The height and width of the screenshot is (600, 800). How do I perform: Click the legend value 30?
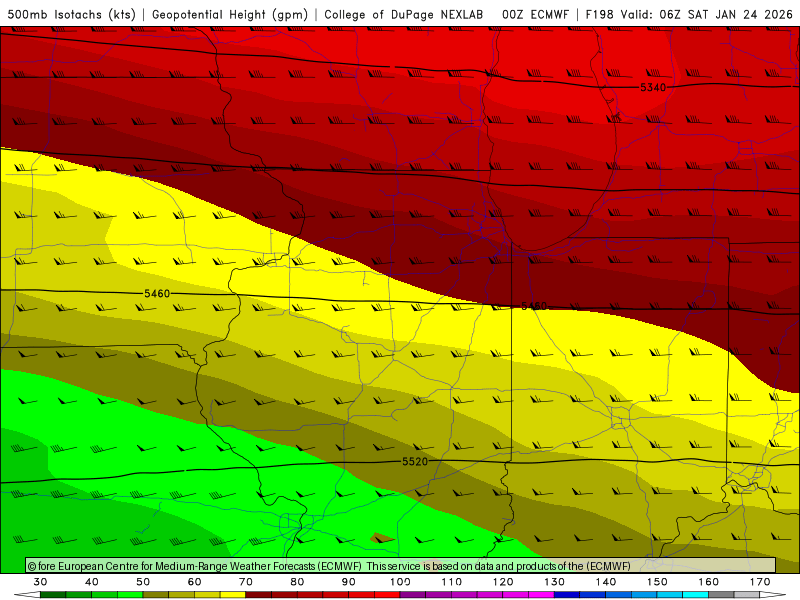coord(40,582)
